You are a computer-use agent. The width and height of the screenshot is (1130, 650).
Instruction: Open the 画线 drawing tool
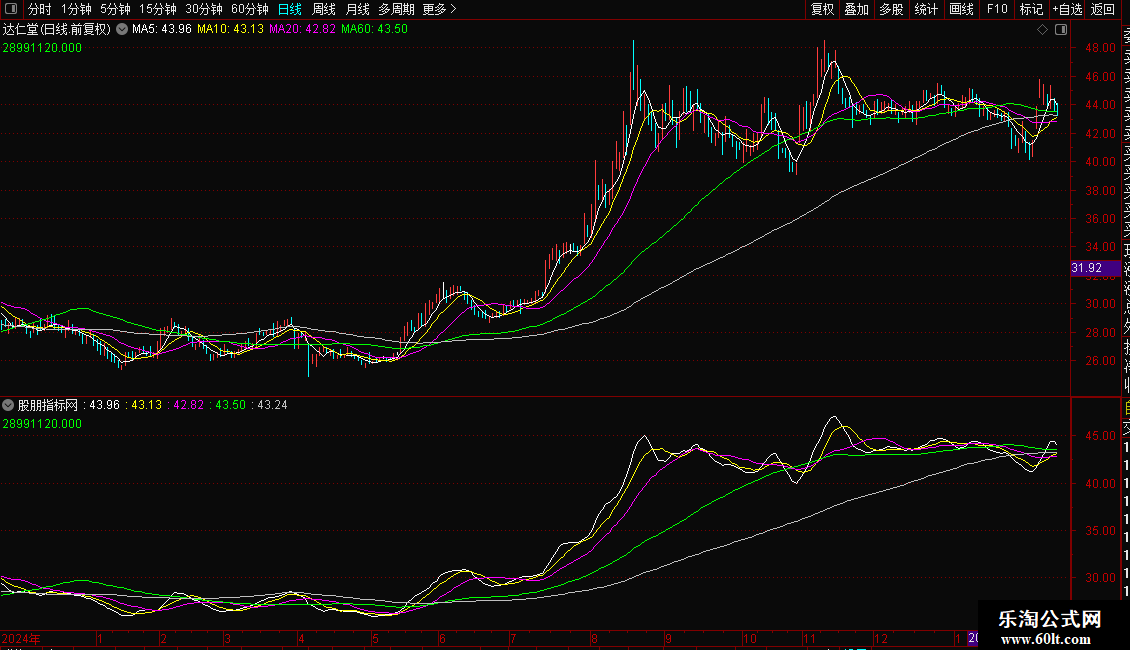point(961,9)
